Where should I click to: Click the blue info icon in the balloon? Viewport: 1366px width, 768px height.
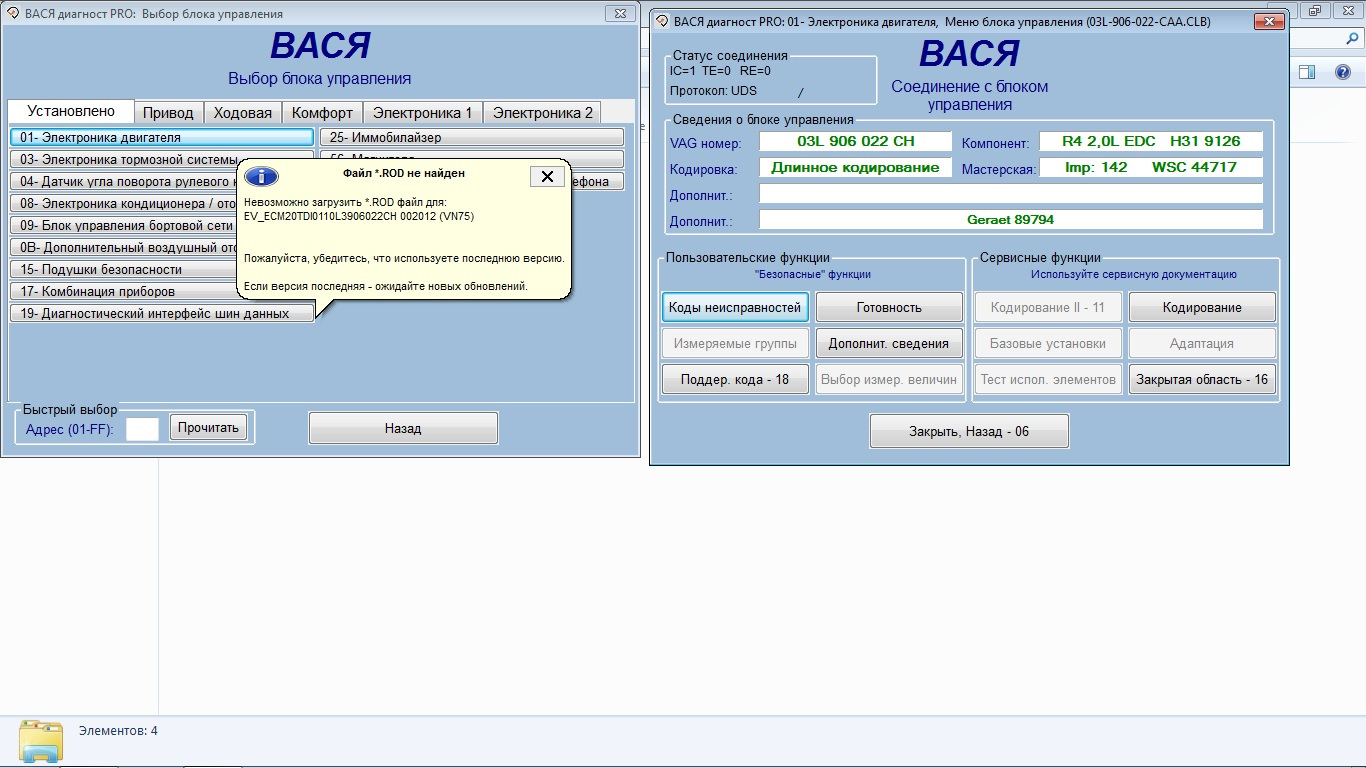coord(261,176)
